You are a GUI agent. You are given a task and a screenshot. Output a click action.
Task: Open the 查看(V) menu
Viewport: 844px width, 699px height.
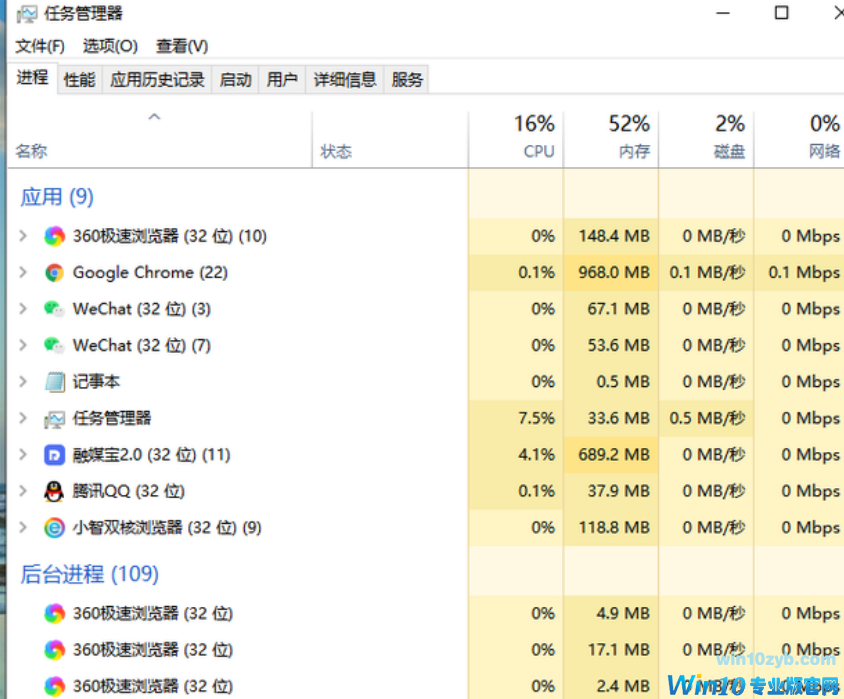pos(182,46)
